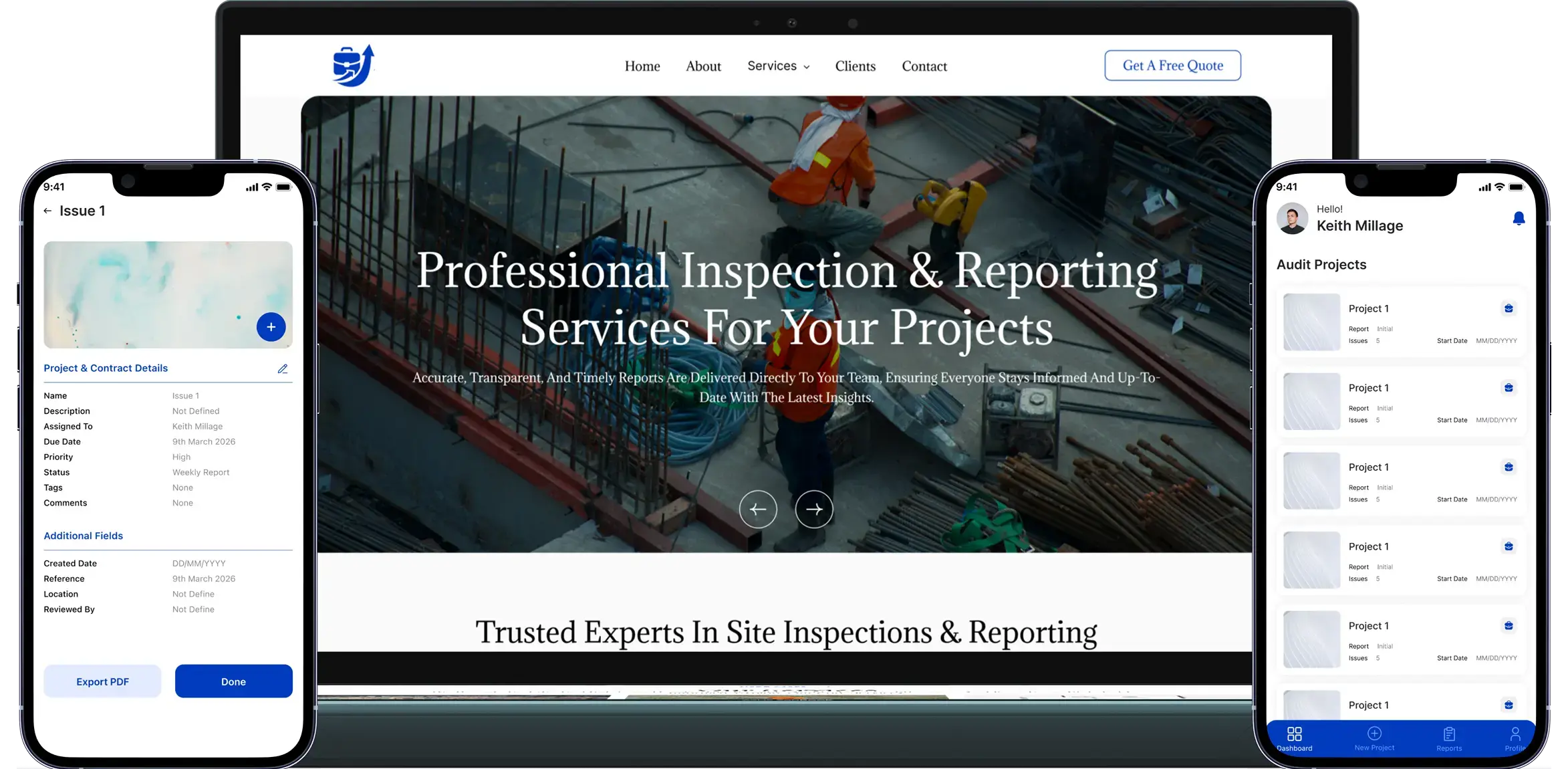This screenshot has width=1568, height=769.
Task: Go to the Clients page
Action: (855, 66)
